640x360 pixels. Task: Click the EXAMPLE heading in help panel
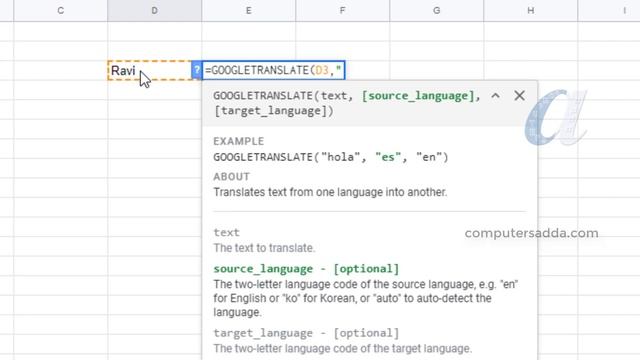coord(238,141)
